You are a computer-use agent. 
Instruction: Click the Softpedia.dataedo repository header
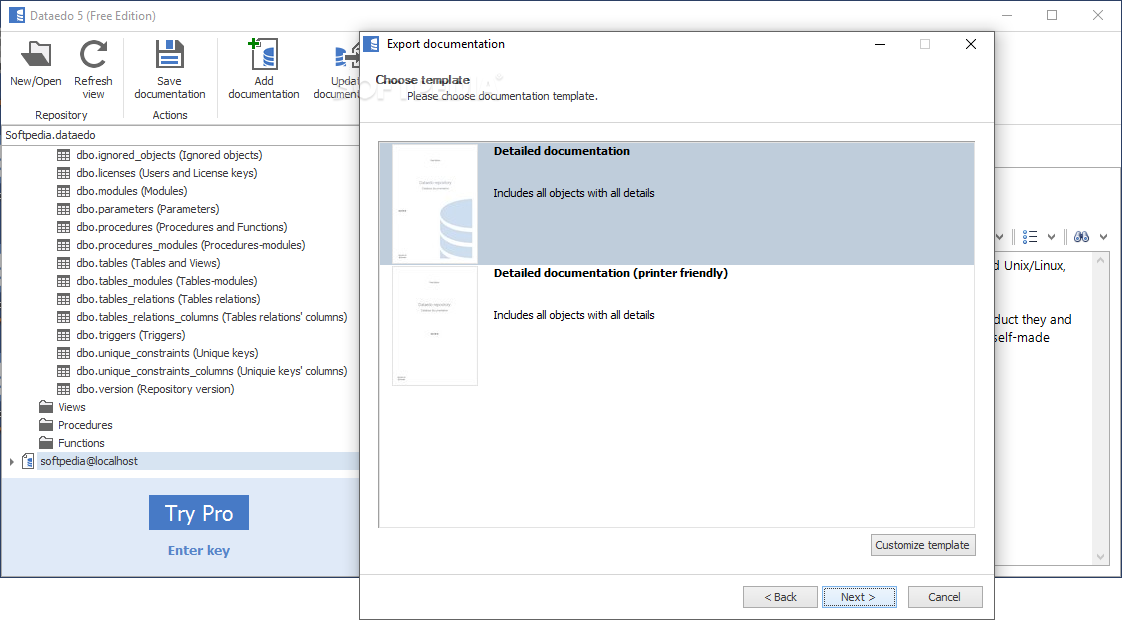pyautogui.click(x=180, y=135)
